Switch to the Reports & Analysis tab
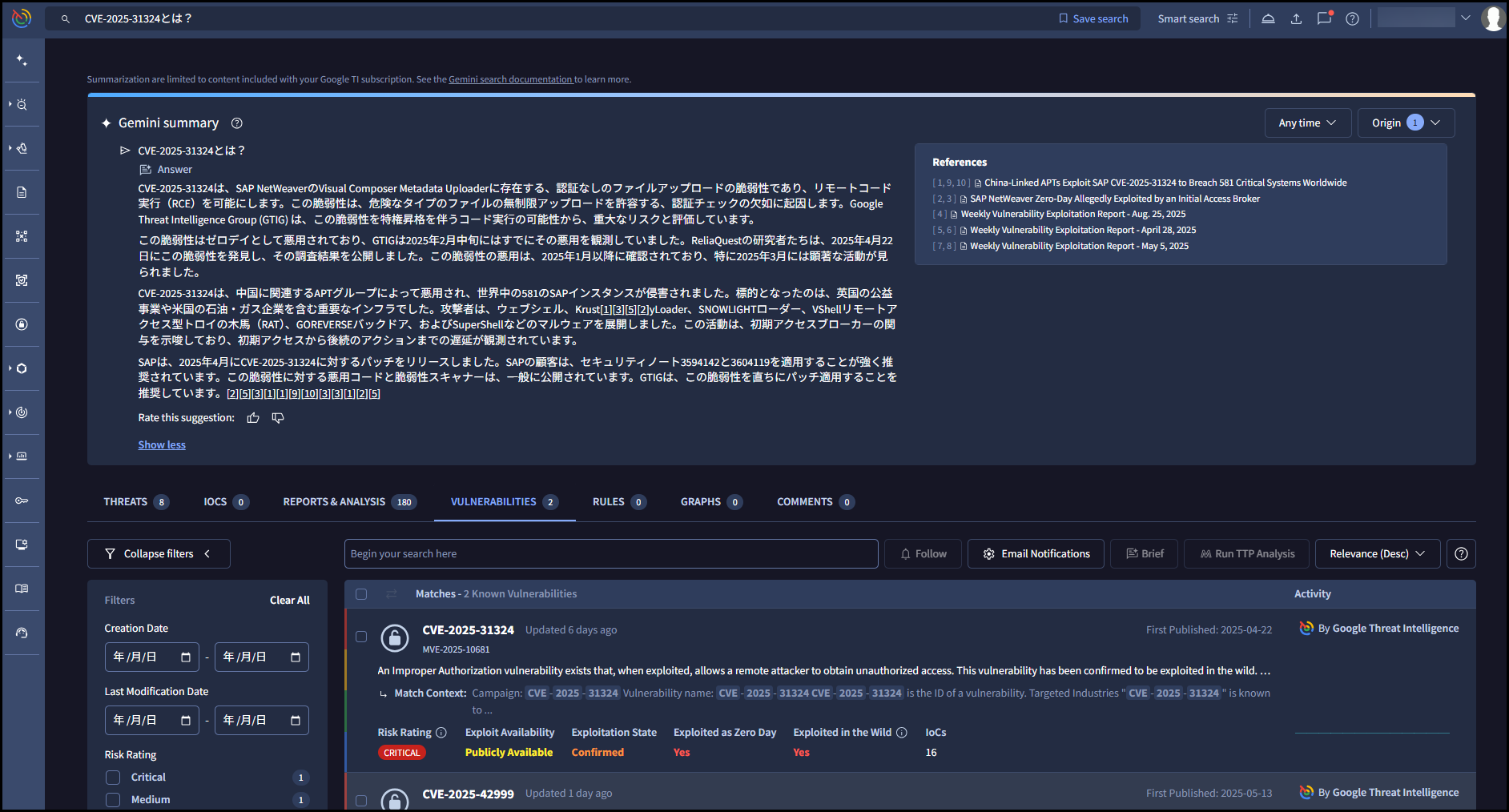The image size is (1509, 812). 334,502
